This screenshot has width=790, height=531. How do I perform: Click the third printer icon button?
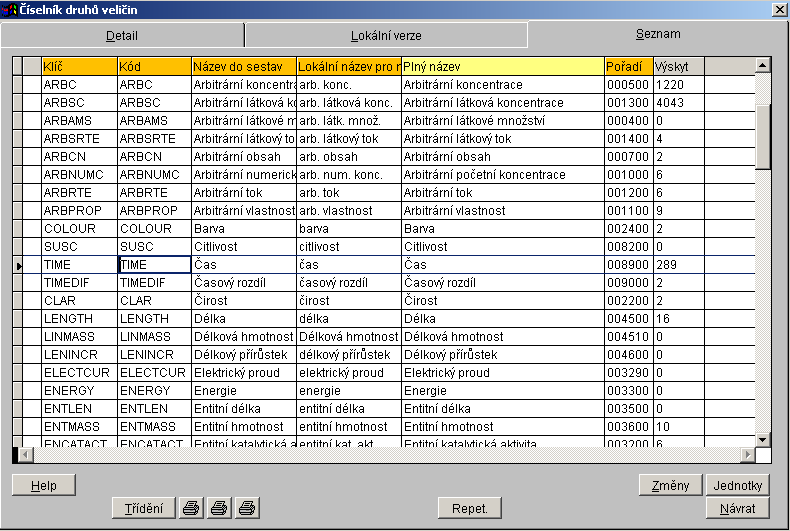(247, 508)
